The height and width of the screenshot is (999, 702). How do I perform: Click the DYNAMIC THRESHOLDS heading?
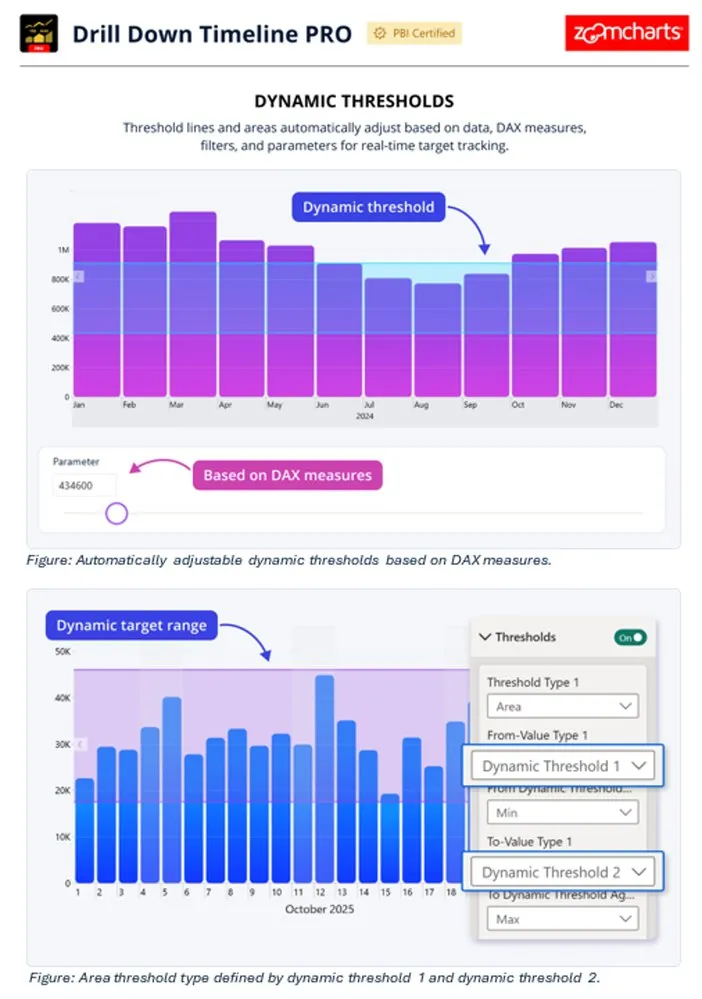click(354, 101)
